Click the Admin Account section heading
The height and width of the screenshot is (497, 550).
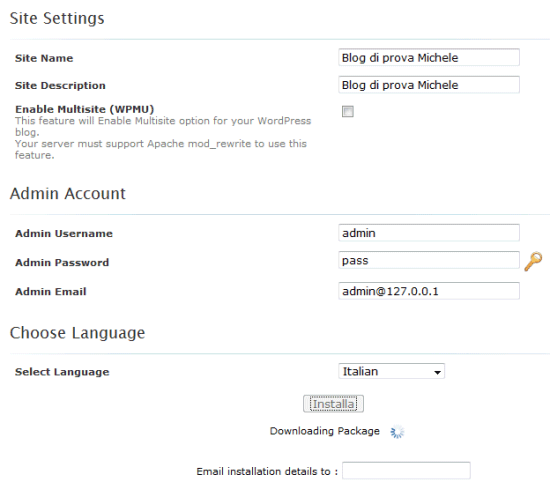click(68, 194)
